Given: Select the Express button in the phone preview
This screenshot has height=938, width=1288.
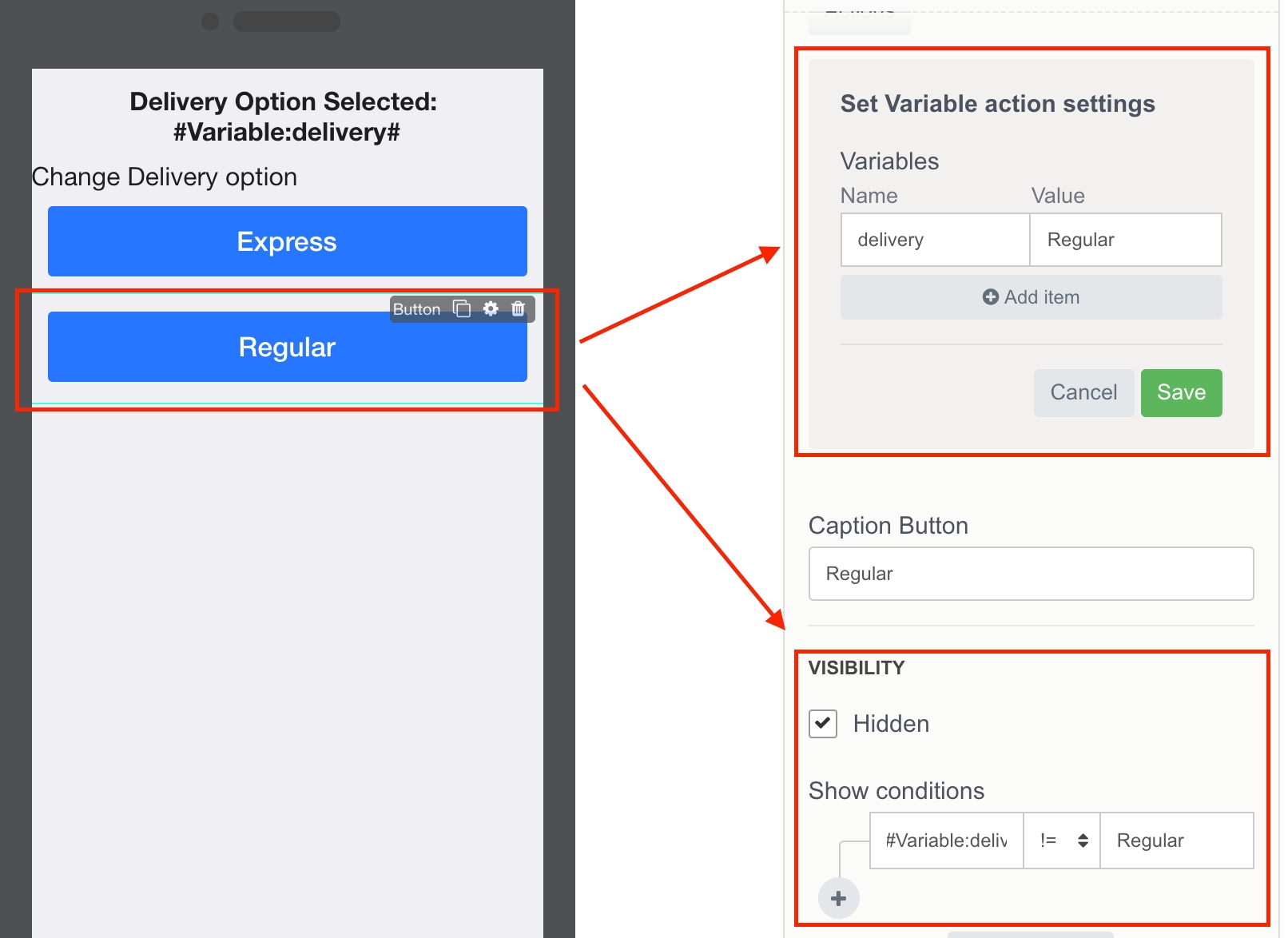Looking at the screenshot, I should tap(287, 241).
